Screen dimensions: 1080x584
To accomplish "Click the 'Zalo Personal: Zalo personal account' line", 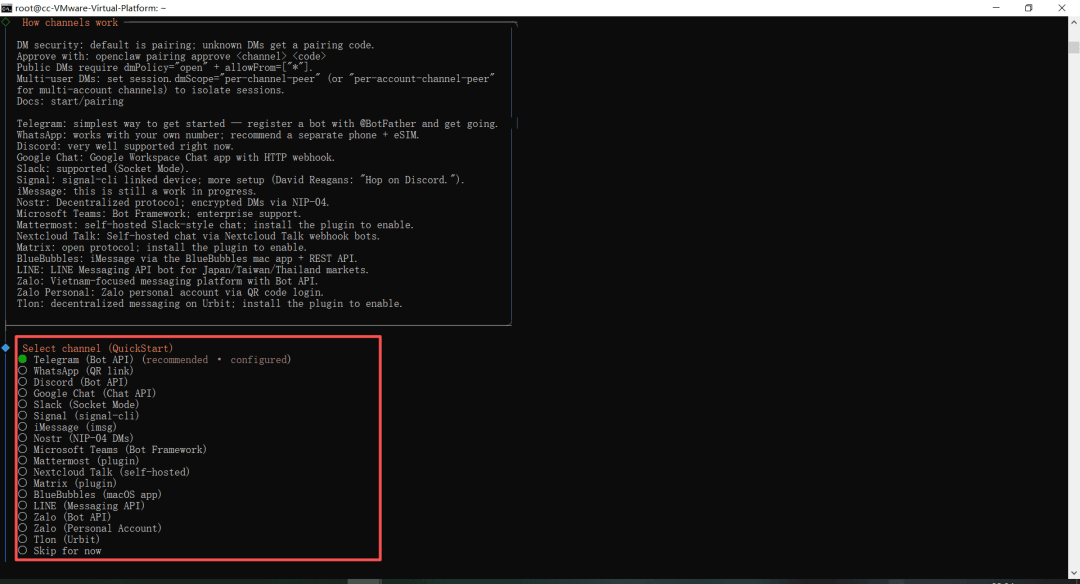I will (170, 293).
